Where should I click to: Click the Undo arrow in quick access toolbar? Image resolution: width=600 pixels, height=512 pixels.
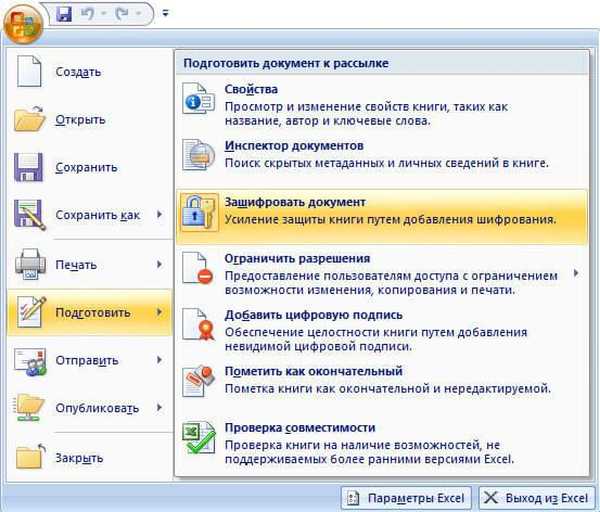click(x=88, y=14)
